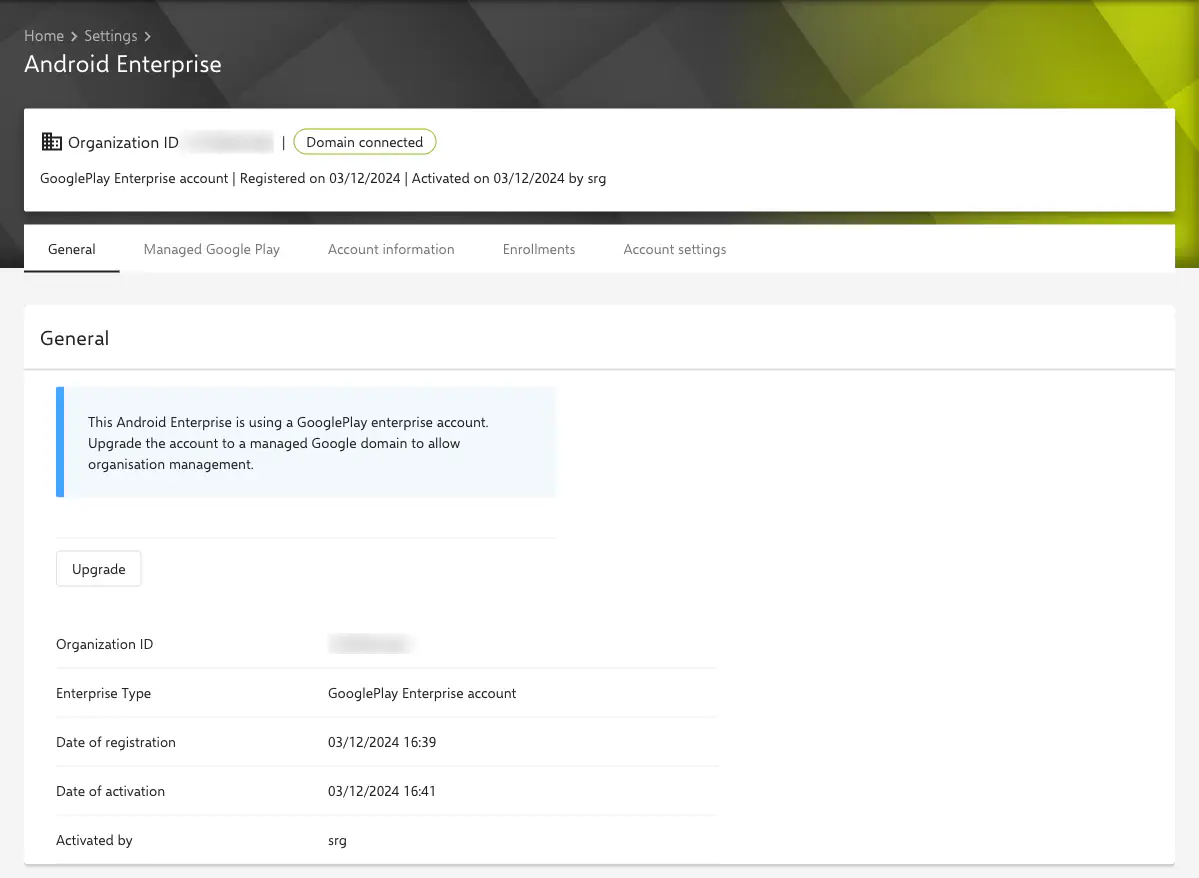
Task: Click the Date of activation label
Action: pyautogui.click(x=110, y=792)
